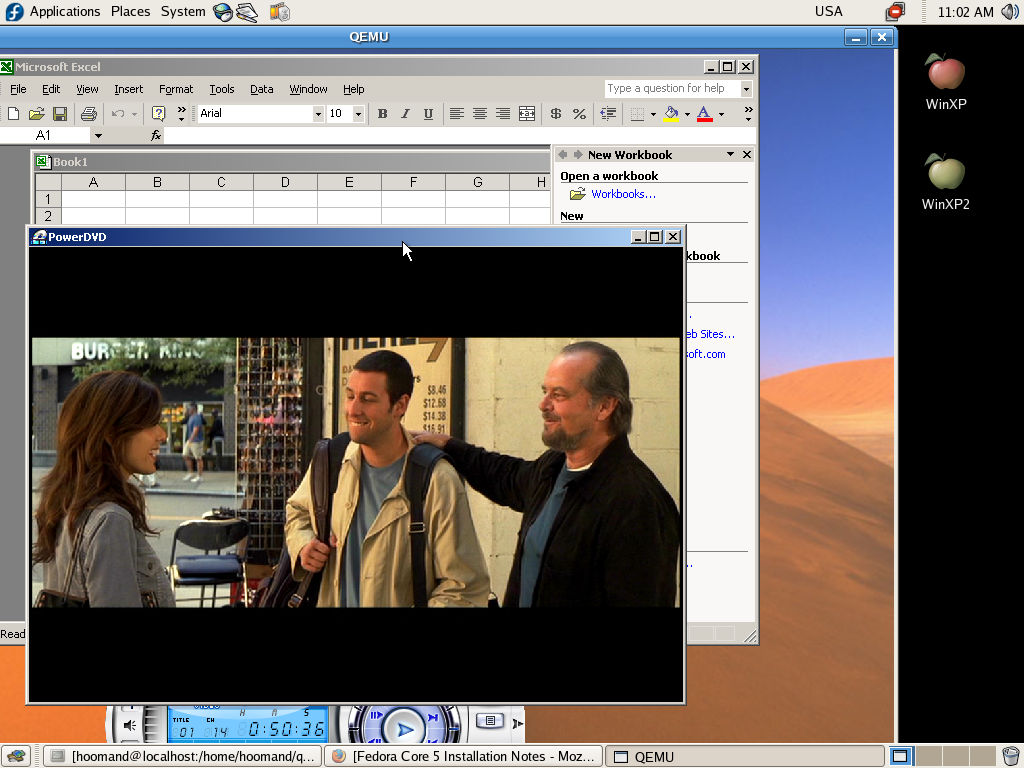Open the Borders dropdown arrow
Image resolution: width=1024 pixels, height=768 pixels.
(653, 114)
